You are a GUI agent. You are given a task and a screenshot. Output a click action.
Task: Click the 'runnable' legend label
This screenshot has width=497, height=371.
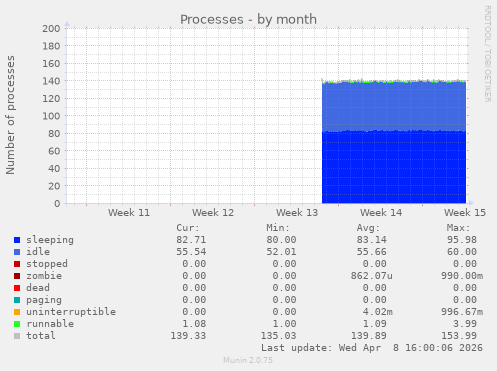click(x=50, y=324)
